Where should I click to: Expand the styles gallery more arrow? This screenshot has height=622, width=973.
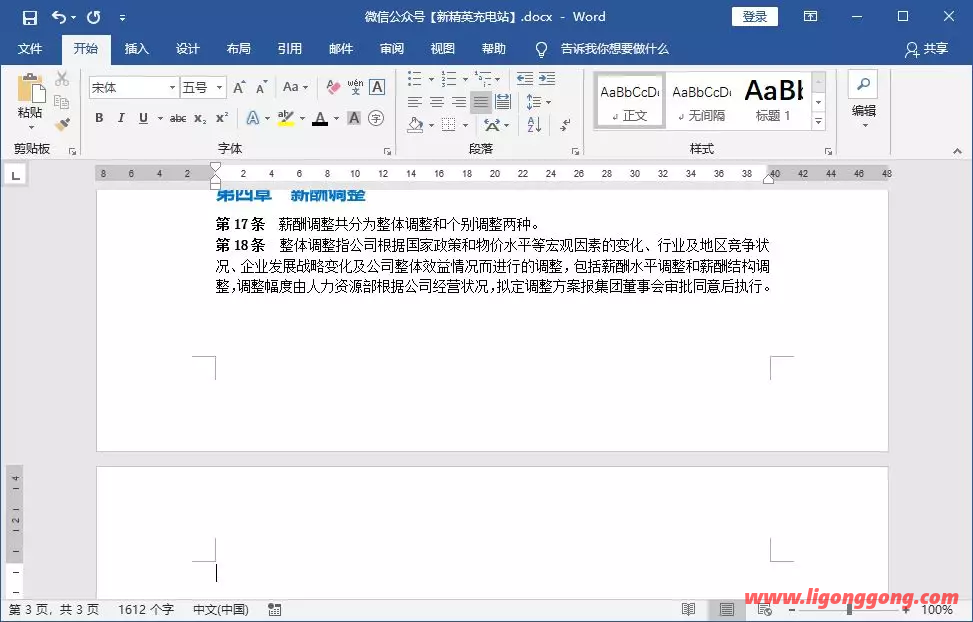tap(818, 121)
